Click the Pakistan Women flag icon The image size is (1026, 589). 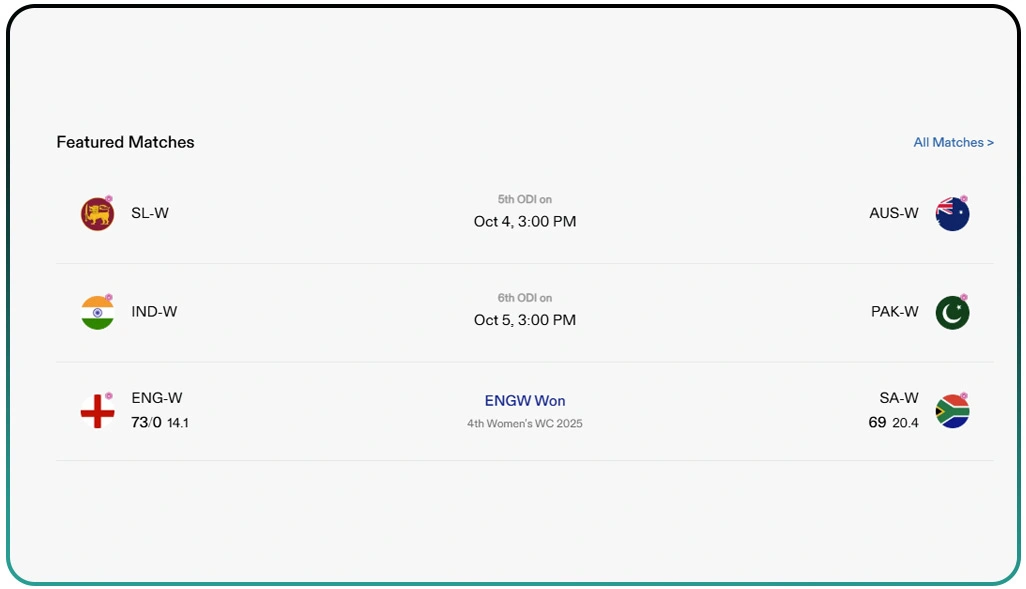pyautogui.click(x=952, y=313)
